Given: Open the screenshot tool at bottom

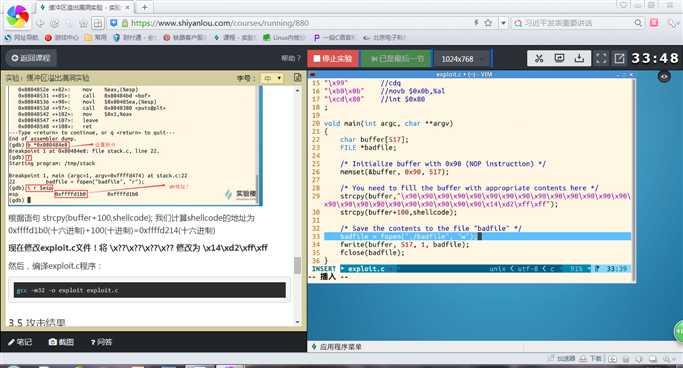Looking at the screenshot, I should (x=61, y=342).
